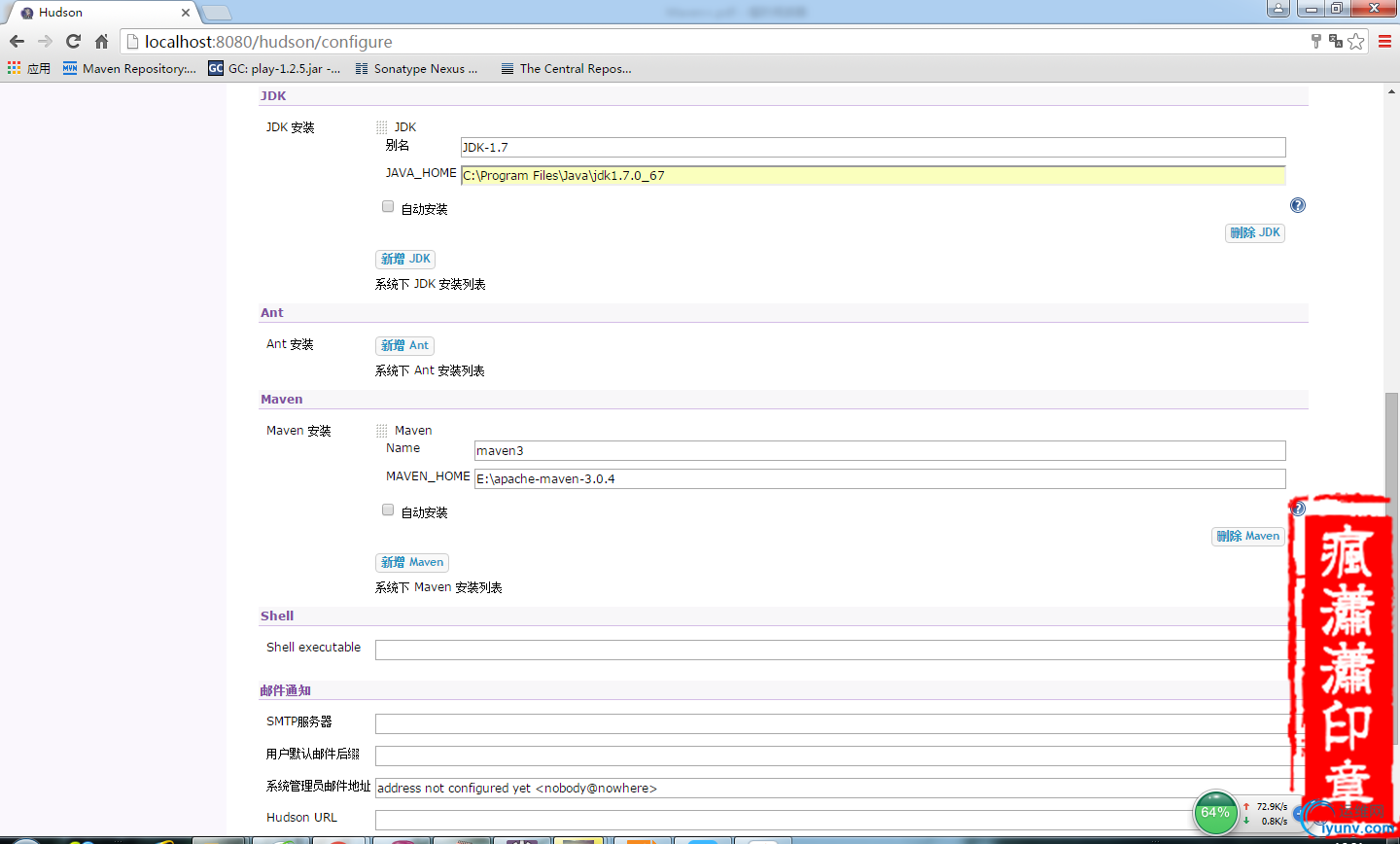Toggle Maven 自动安装 checkbox
Screen dimensions: 1400x844
[x=388, y=510]
